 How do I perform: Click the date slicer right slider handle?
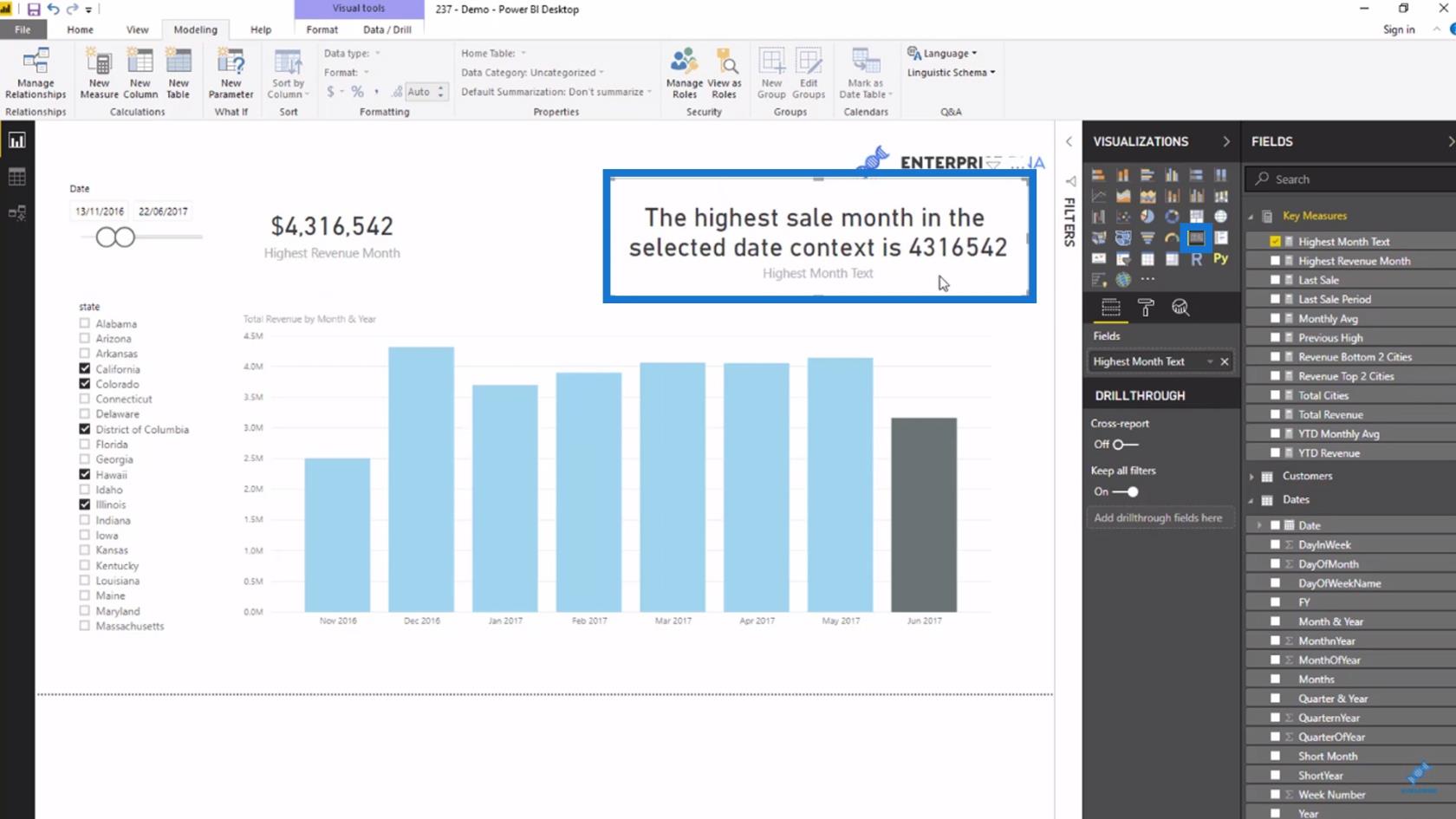(x=126, y=237)
